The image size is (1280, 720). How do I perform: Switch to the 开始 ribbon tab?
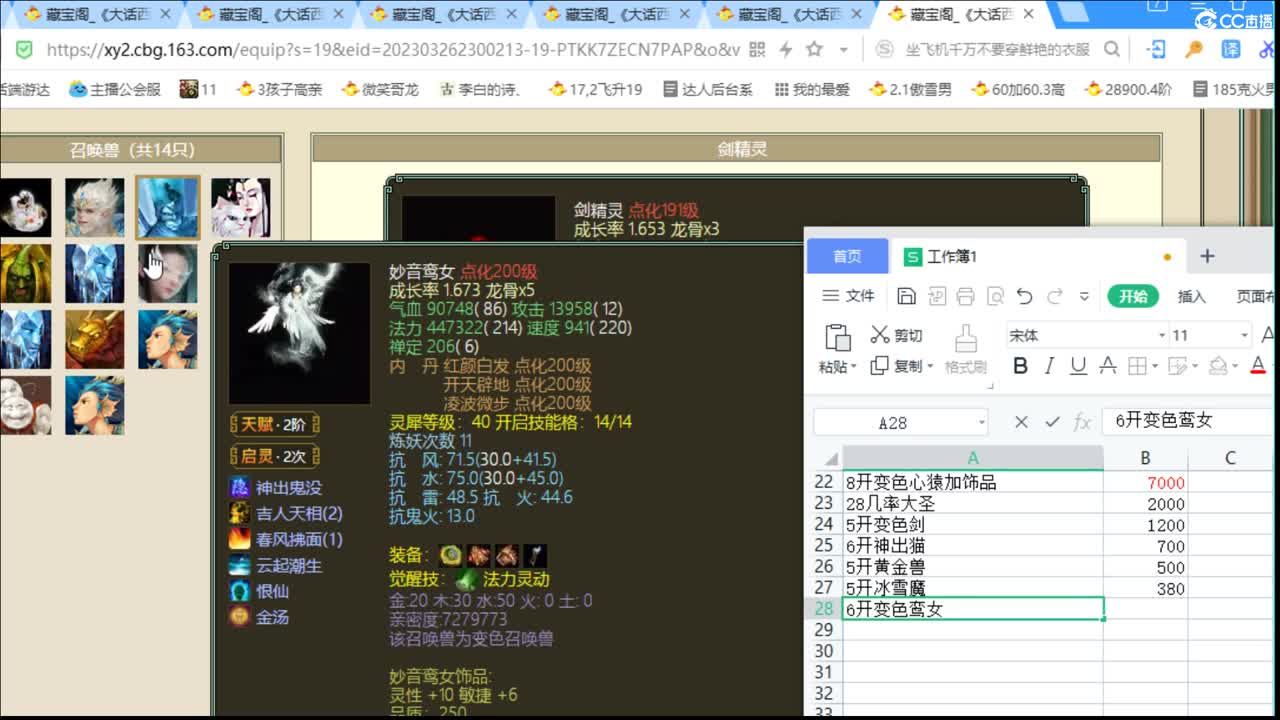[1133, 296]
